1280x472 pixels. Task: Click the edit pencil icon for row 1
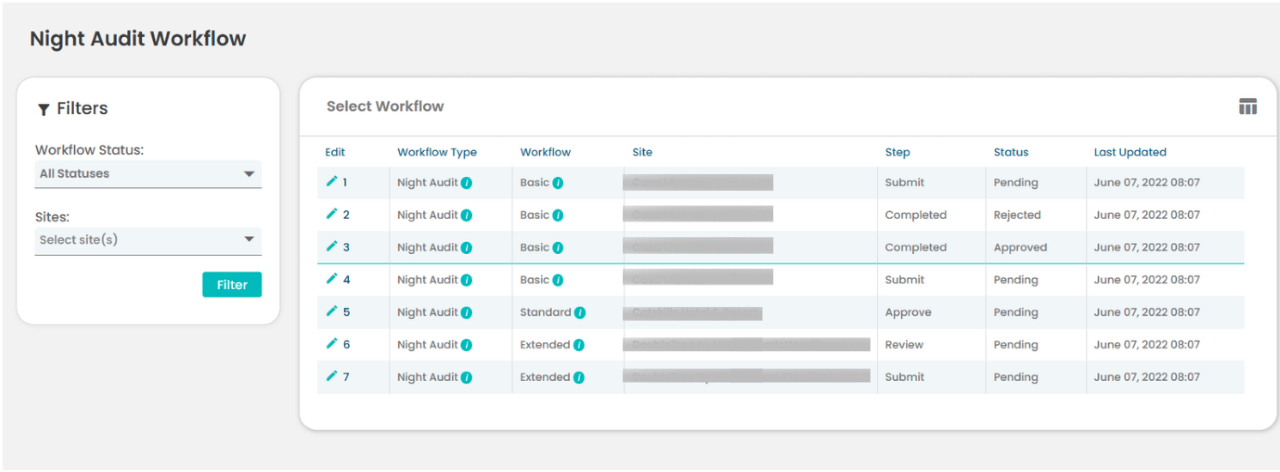click(332, 182)
